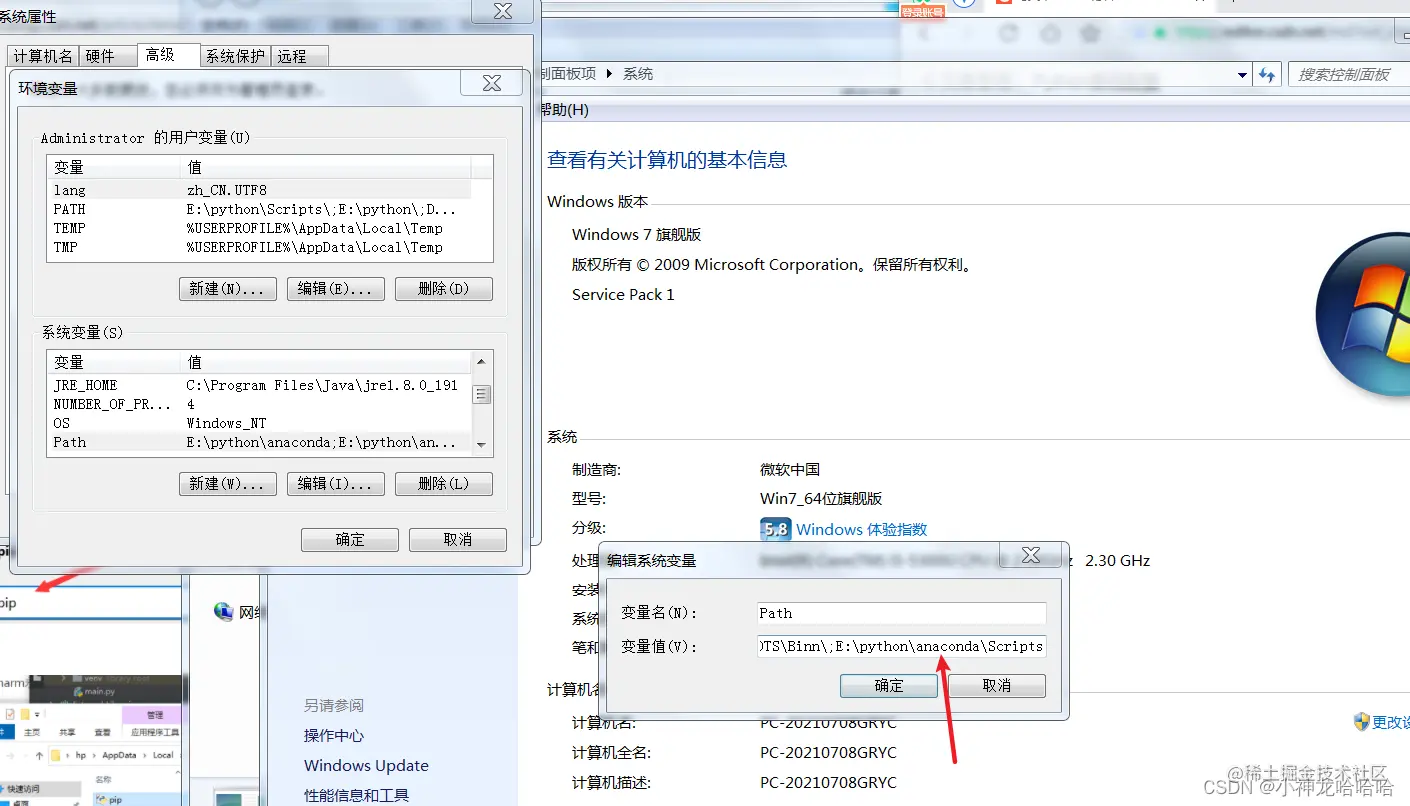
Task: Open the 帮助(H) menu in the Control Panel
Action: pyautogui.click(x=565, y=109)
